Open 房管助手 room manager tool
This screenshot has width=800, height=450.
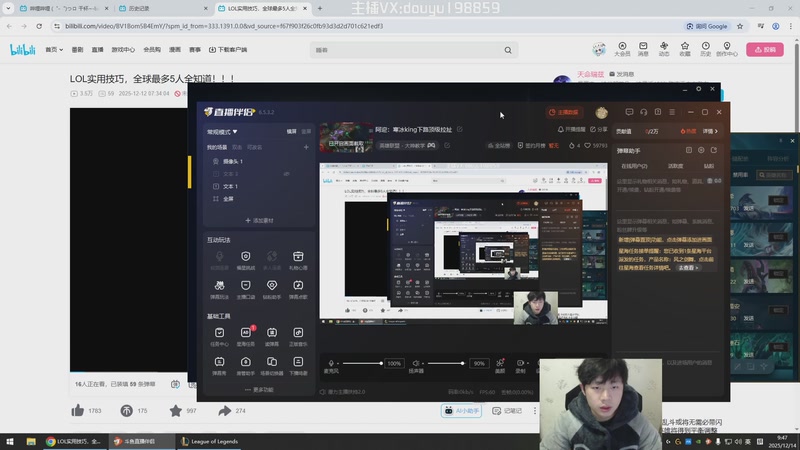245,365
